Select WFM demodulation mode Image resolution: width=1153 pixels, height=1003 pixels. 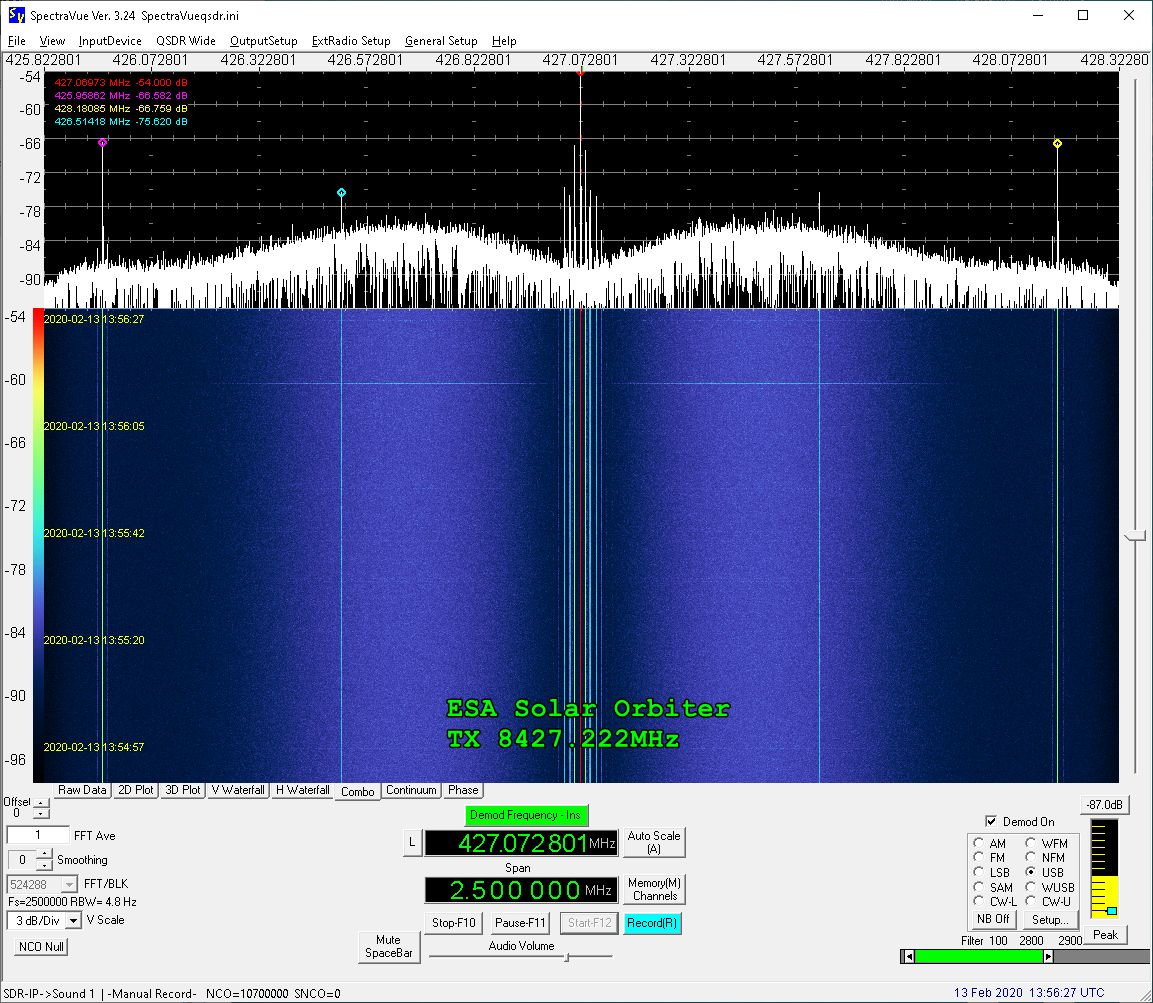tap(1030, 843)
